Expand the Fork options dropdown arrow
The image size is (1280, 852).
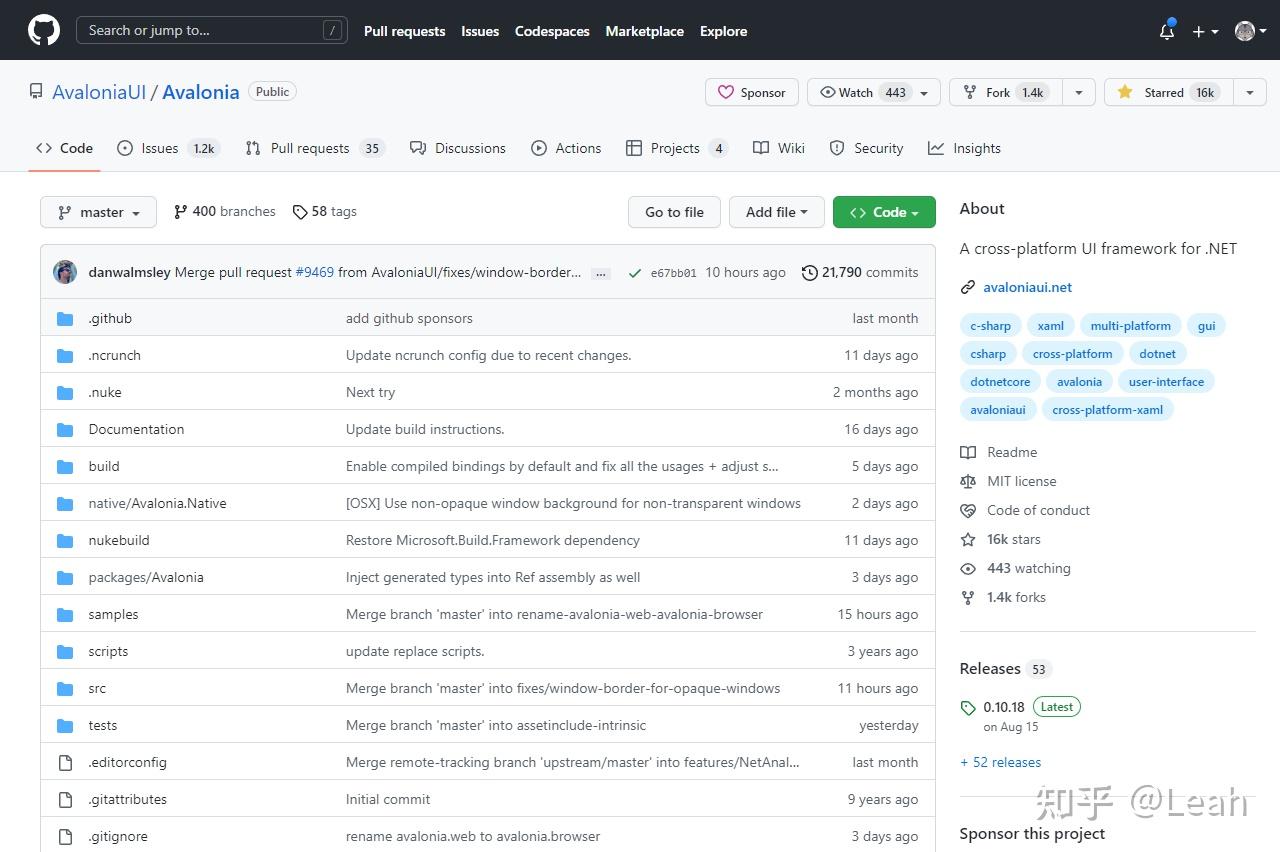click(x=1078, y=92)
